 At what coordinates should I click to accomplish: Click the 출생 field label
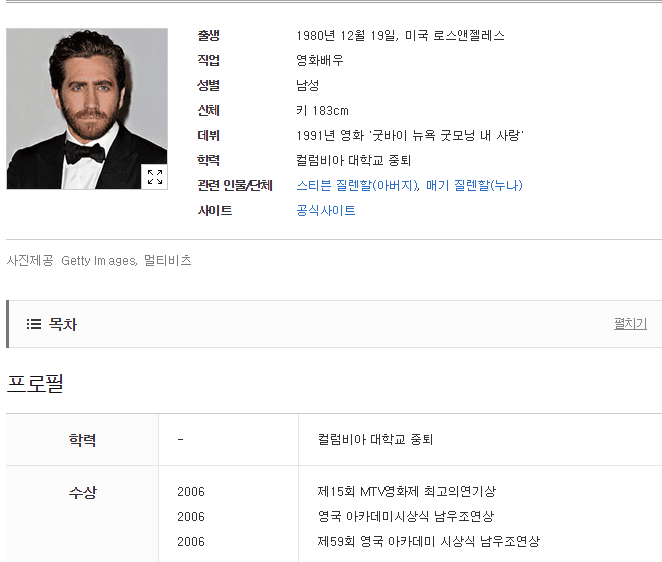click(209, 35)
